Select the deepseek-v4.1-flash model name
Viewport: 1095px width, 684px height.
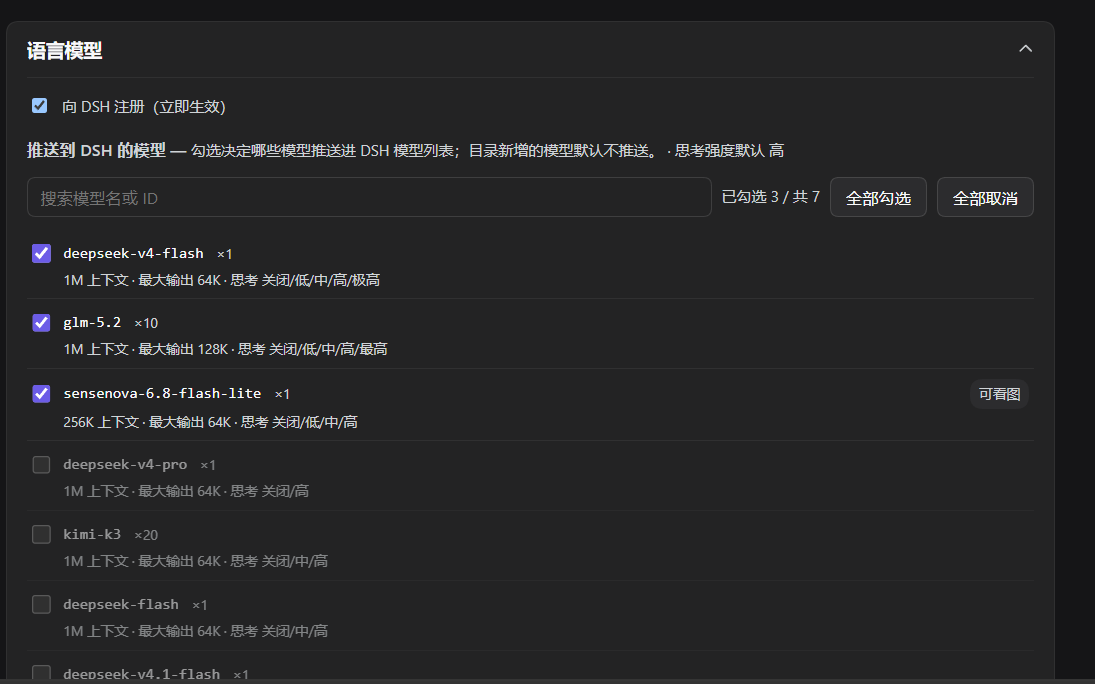click(142, 674)
